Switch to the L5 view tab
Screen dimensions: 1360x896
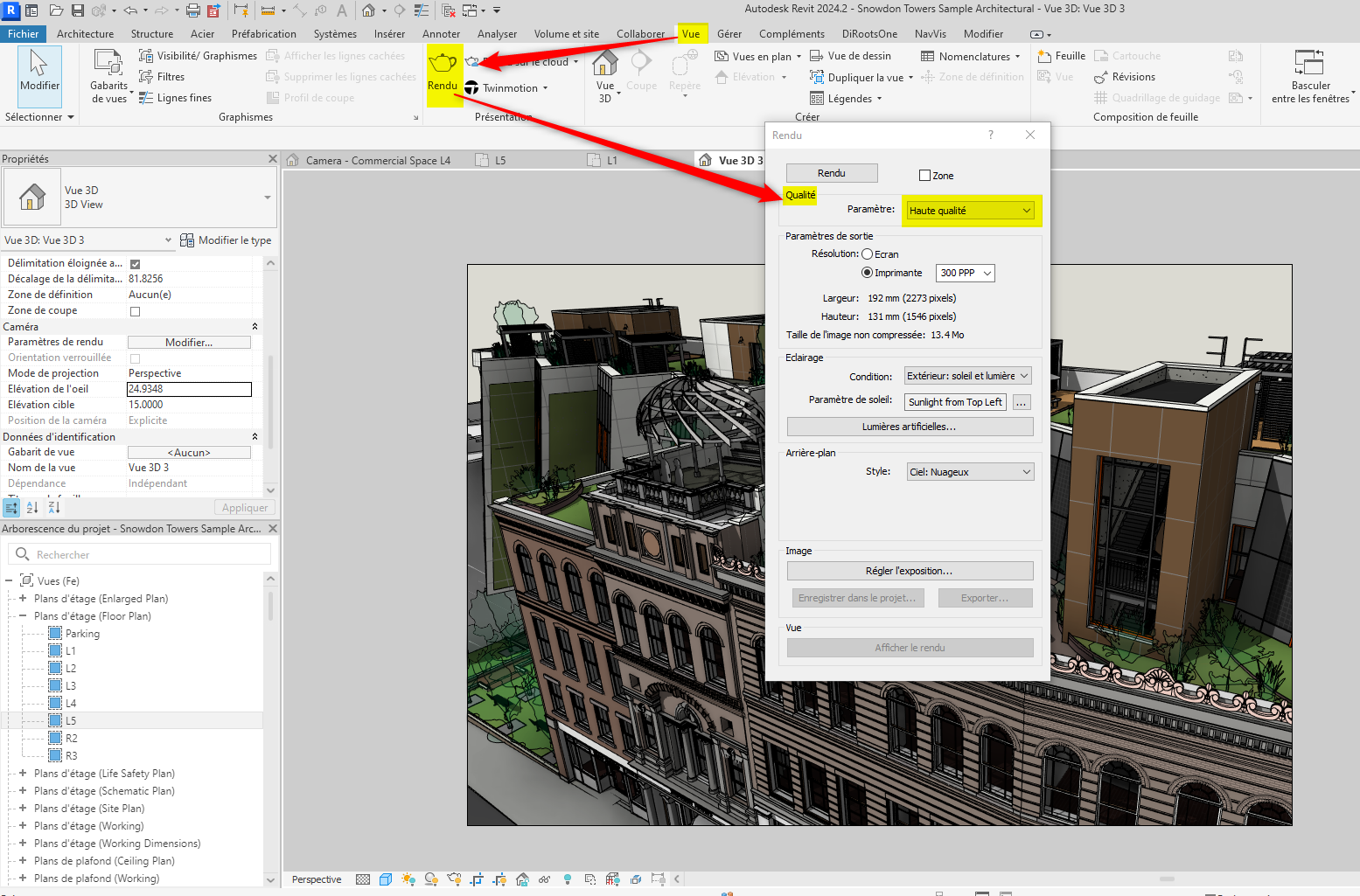tap(500, 161)
